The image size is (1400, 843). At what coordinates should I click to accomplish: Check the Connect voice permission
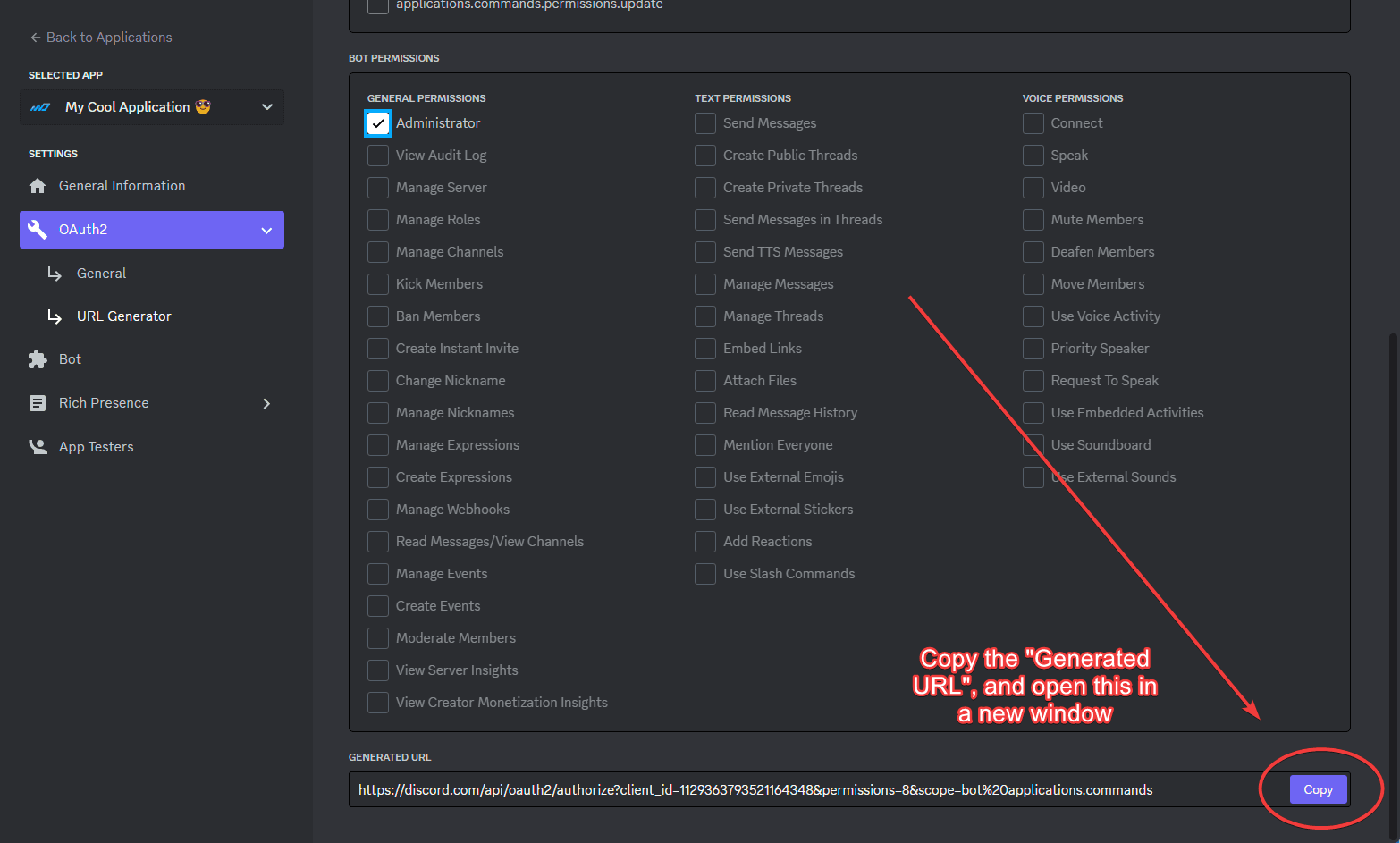click(x=1033, y=123)
